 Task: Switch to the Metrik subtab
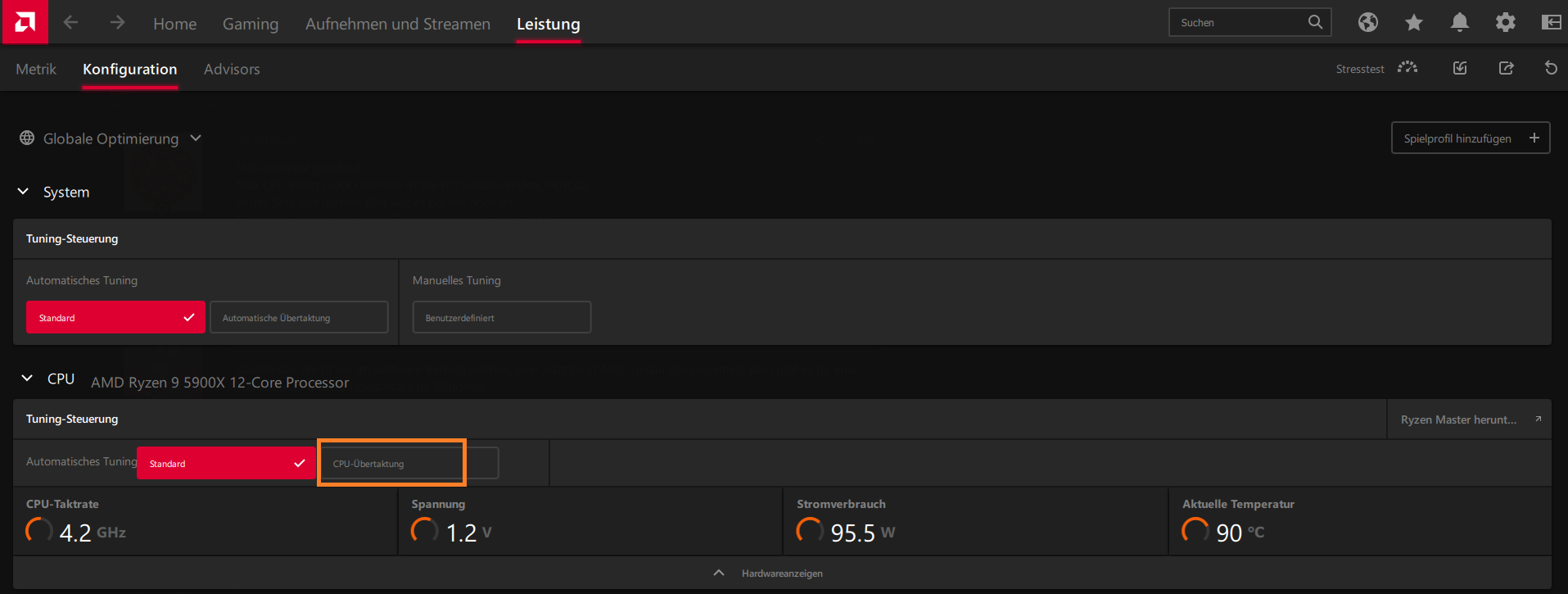click(36, 69)
